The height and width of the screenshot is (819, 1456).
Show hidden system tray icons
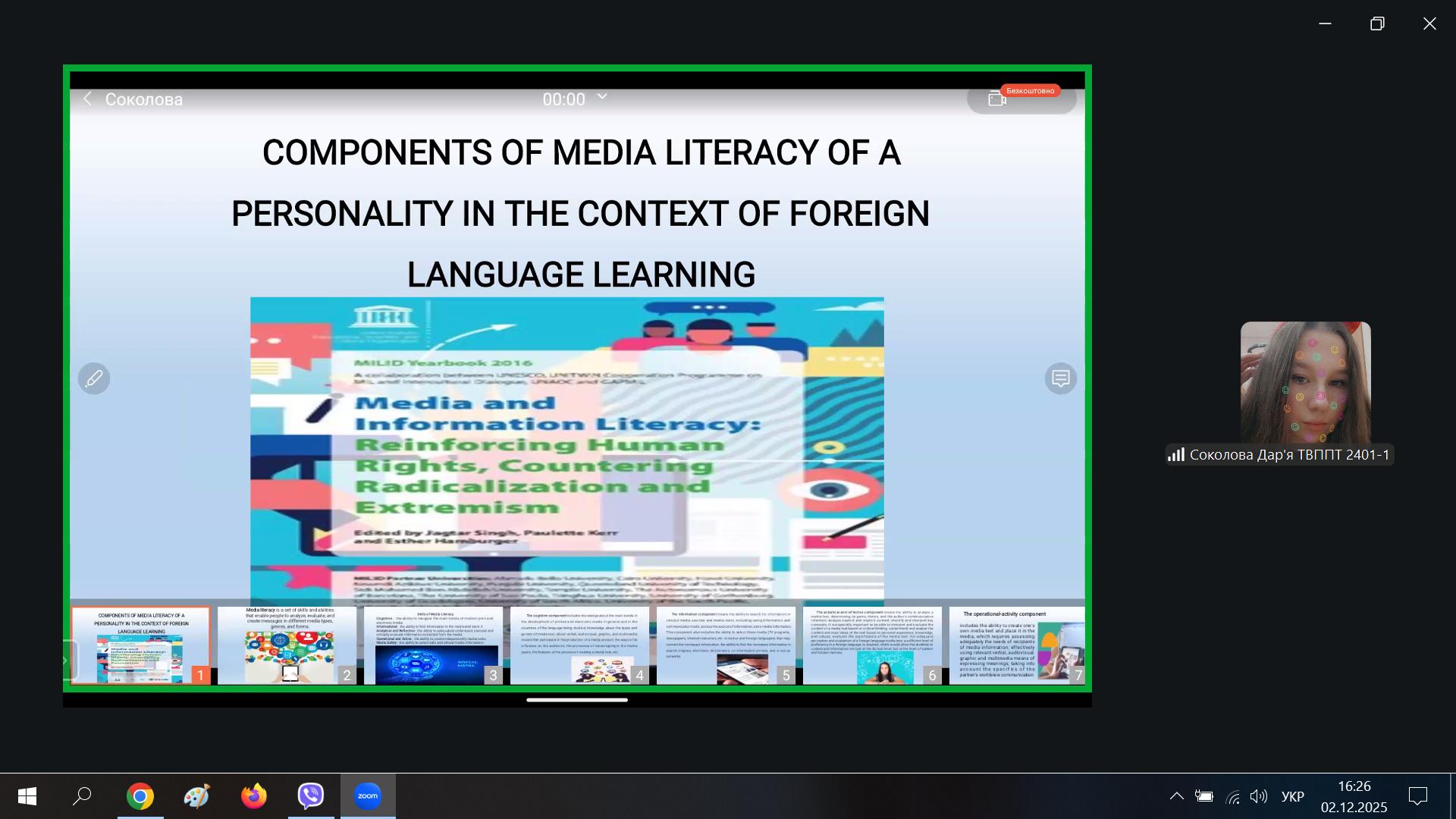tap(1176, 796)
